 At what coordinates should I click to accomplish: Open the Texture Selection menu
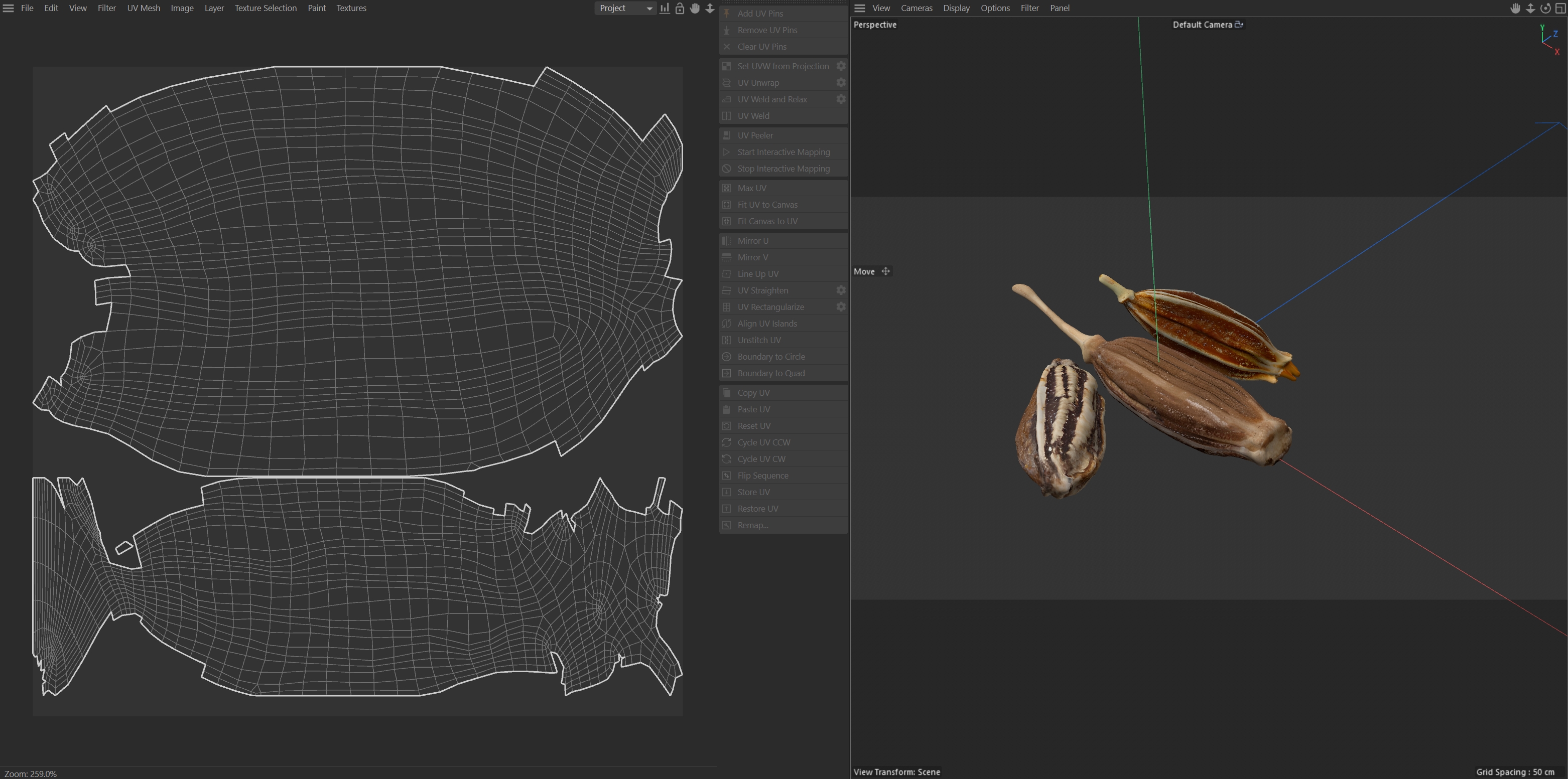(266, 8)
